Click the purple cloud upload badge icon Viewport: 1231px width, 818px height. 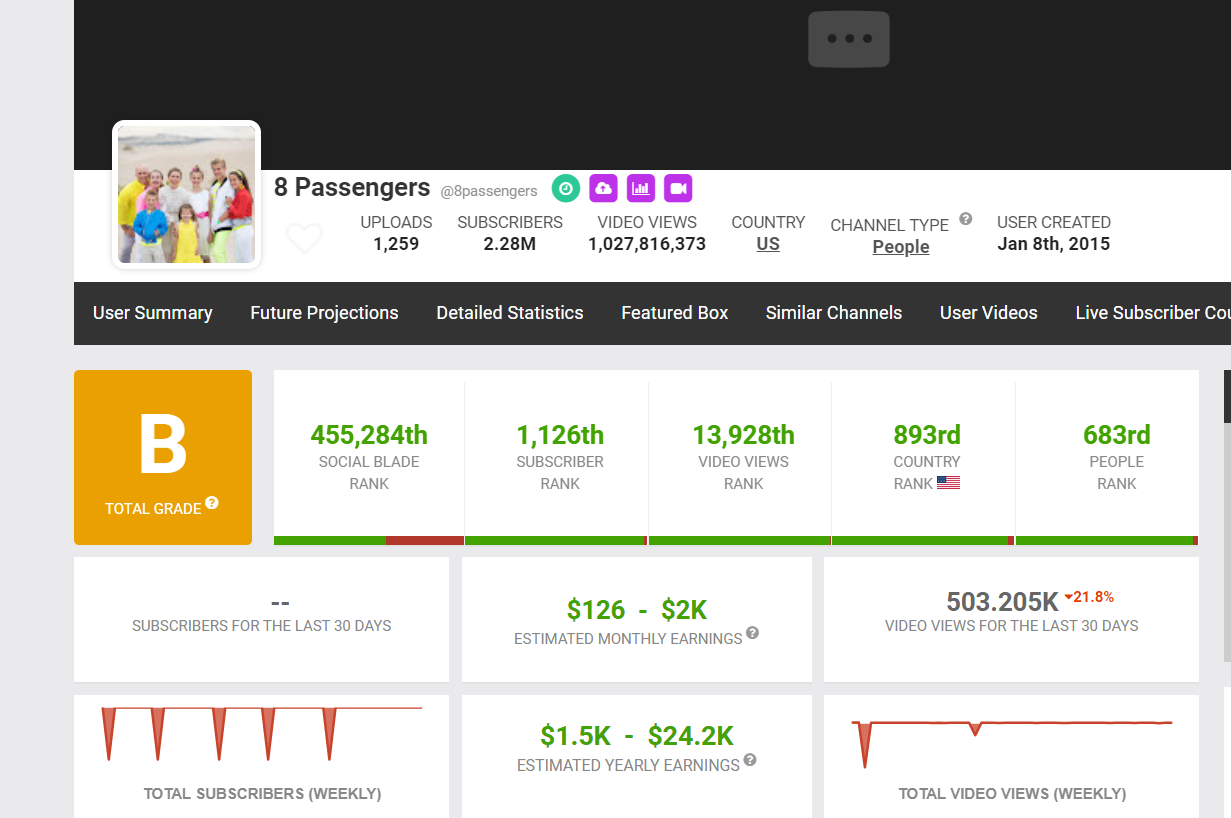tap(603, 188)
